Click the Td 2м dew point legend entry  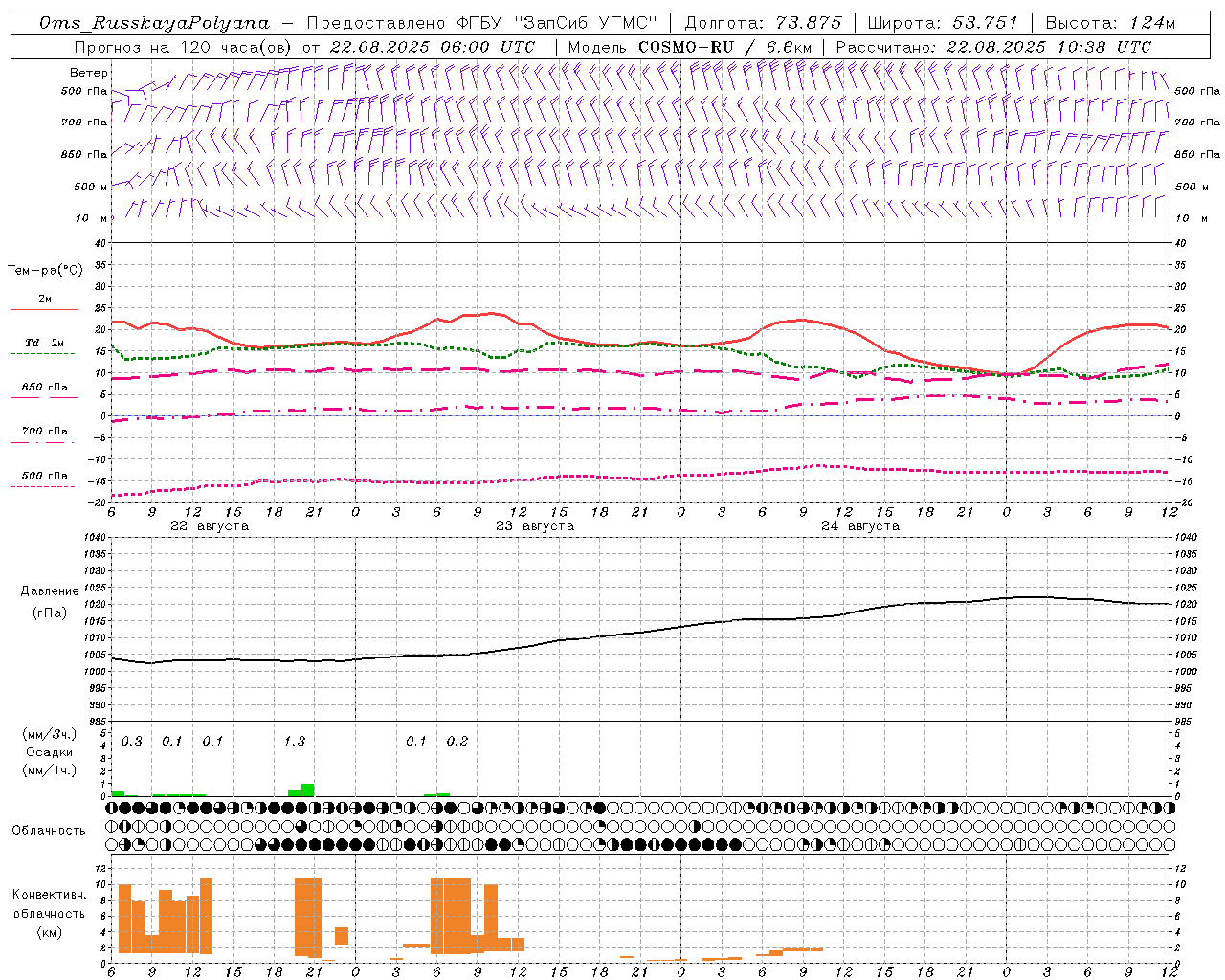[44, 343]
